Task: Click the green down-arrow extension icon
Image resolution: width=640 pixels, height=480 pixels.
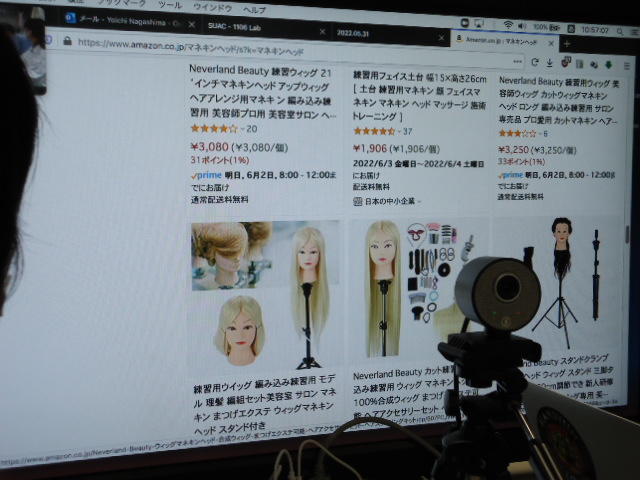Action: point(609,64)
